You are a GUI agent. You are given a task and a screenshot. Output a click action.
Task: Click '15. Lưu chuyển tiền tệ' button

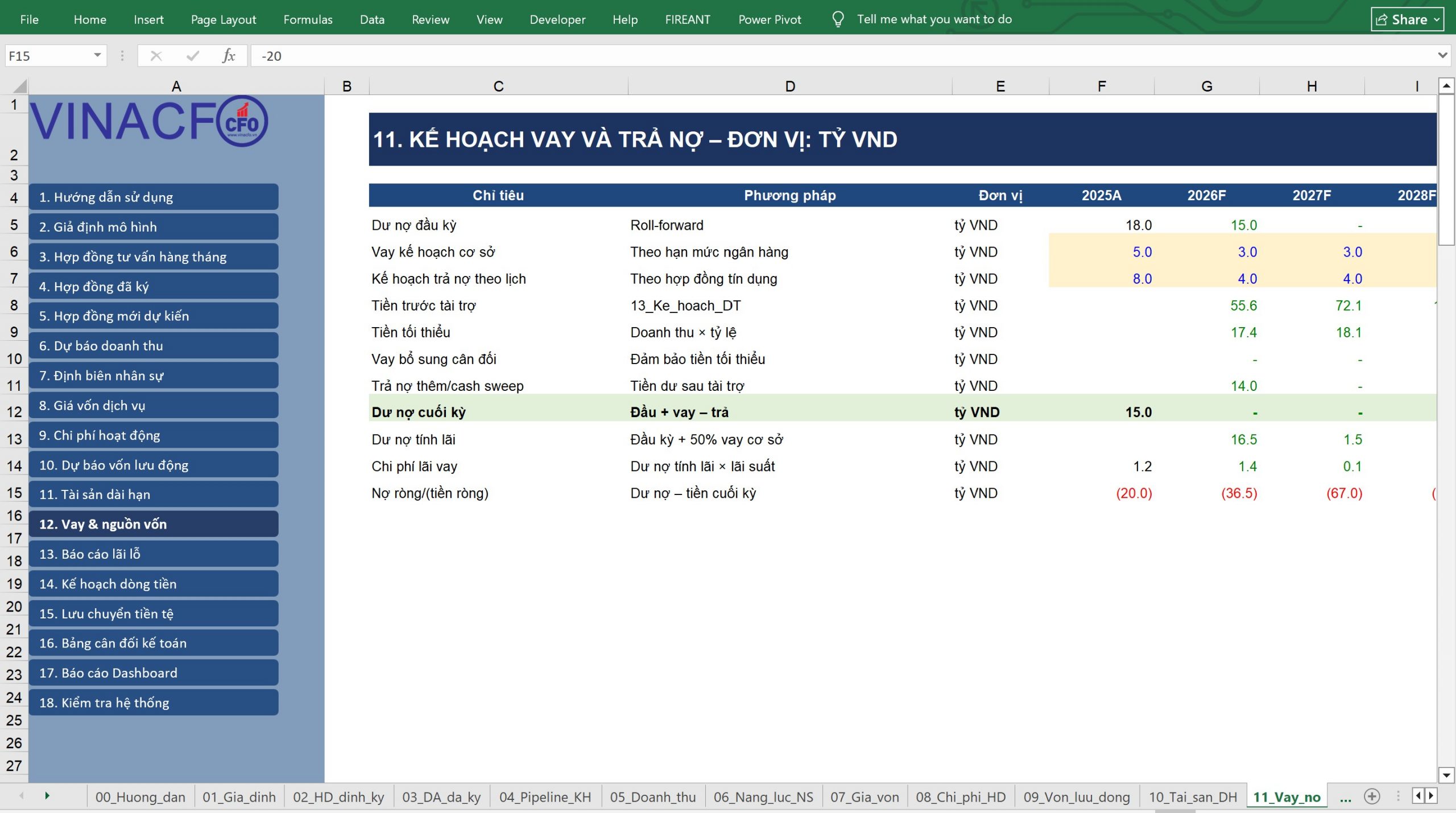click(x=154, y=613)
